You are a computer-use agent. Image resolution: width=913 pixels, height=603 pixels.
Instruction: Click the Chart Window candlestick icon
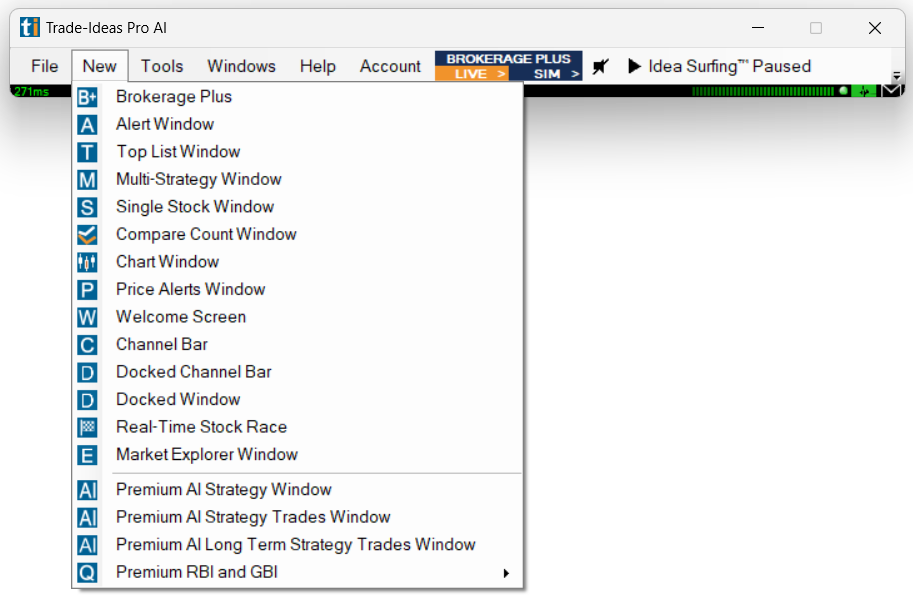pos(87,262)
